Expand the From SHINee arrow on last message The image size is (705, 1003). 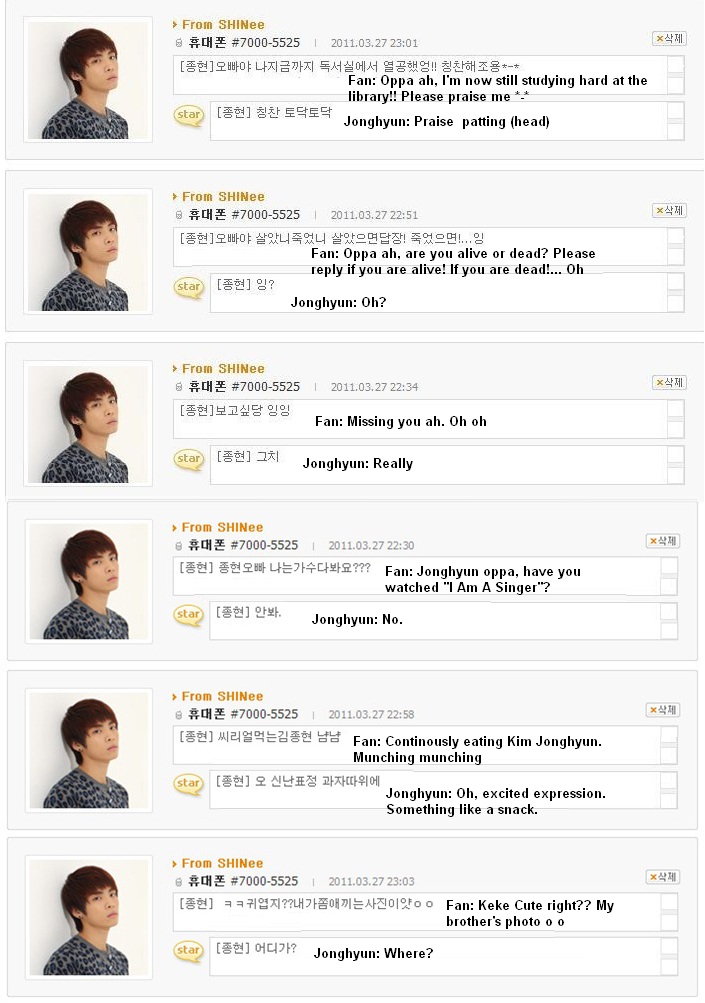(175, 864)
